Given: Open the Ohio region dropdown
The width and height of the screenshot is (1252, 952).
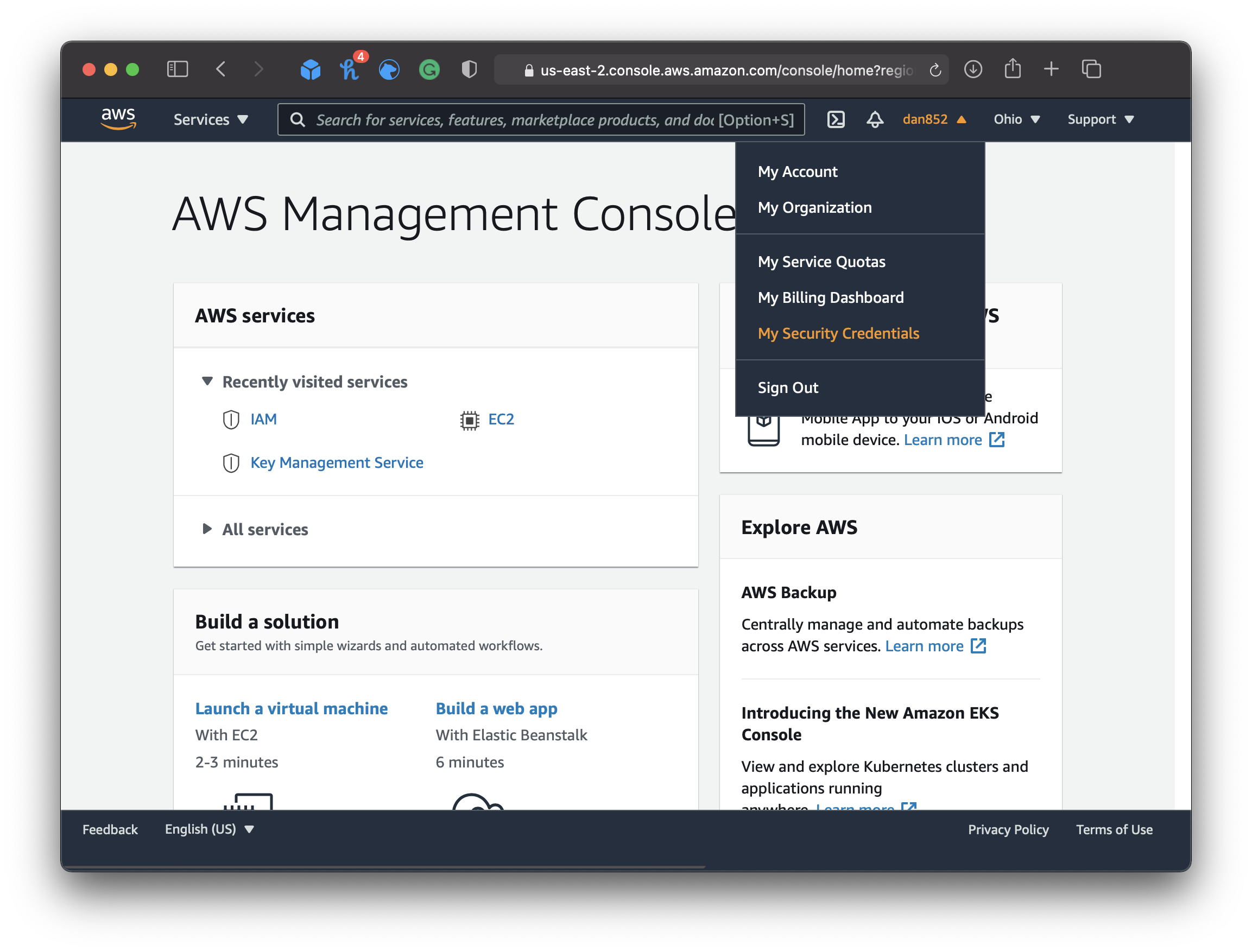Looking at the screenshot, I should [1017, 119].
